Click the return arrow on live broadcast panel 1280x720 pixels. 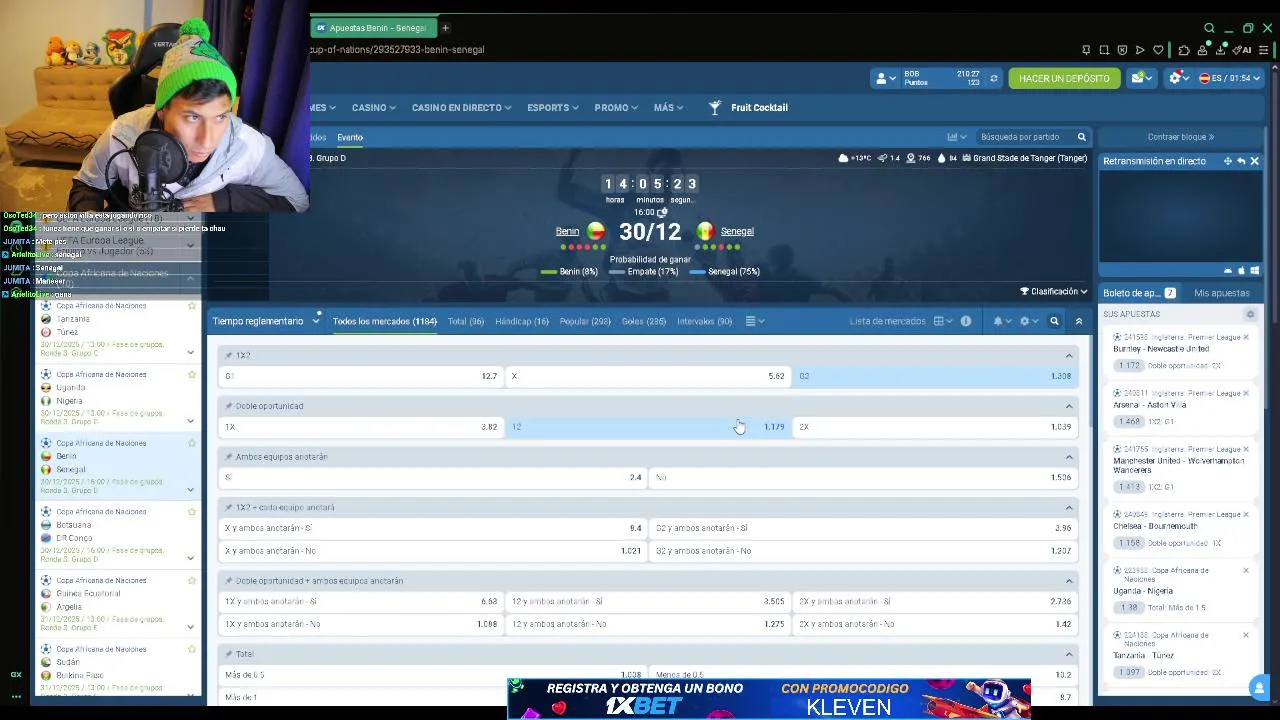click(1241, 161)
